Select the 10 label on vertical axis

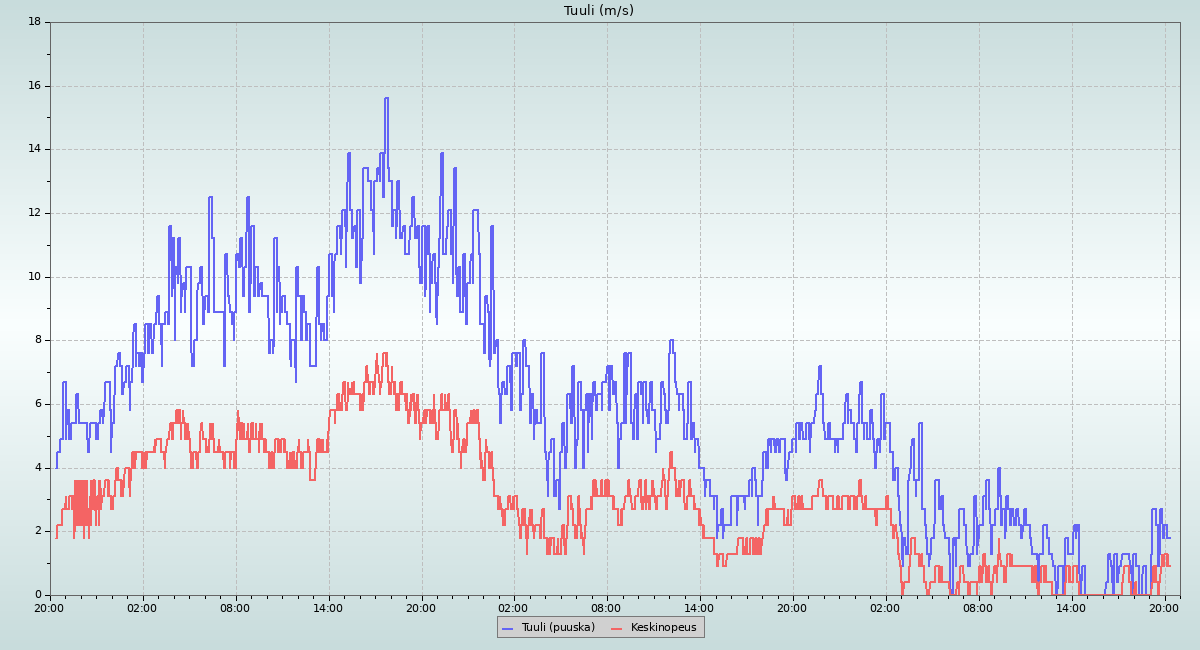click(34, 277)
